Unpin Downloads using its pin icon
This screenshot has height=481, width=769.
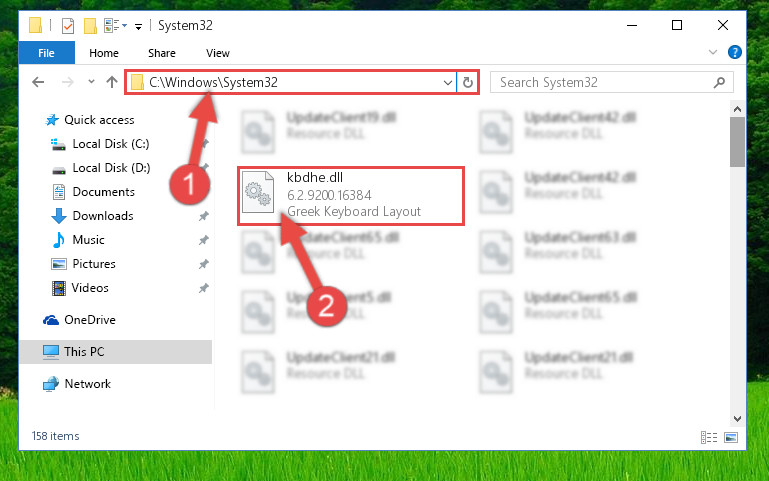[x=204, y=216]
